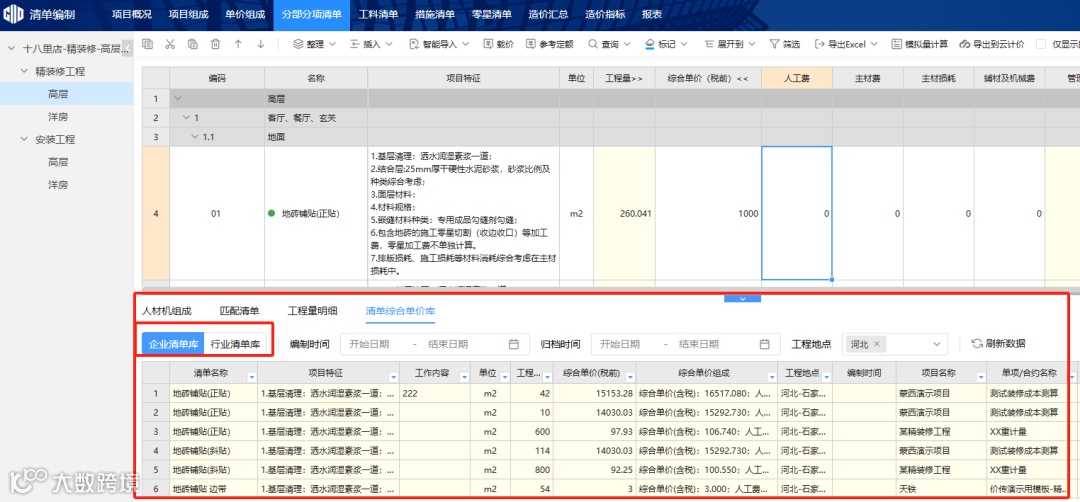The height and width of the screenshot is (502, 1080).
Task: Click the trash delete icon
Action: [216, 44]
